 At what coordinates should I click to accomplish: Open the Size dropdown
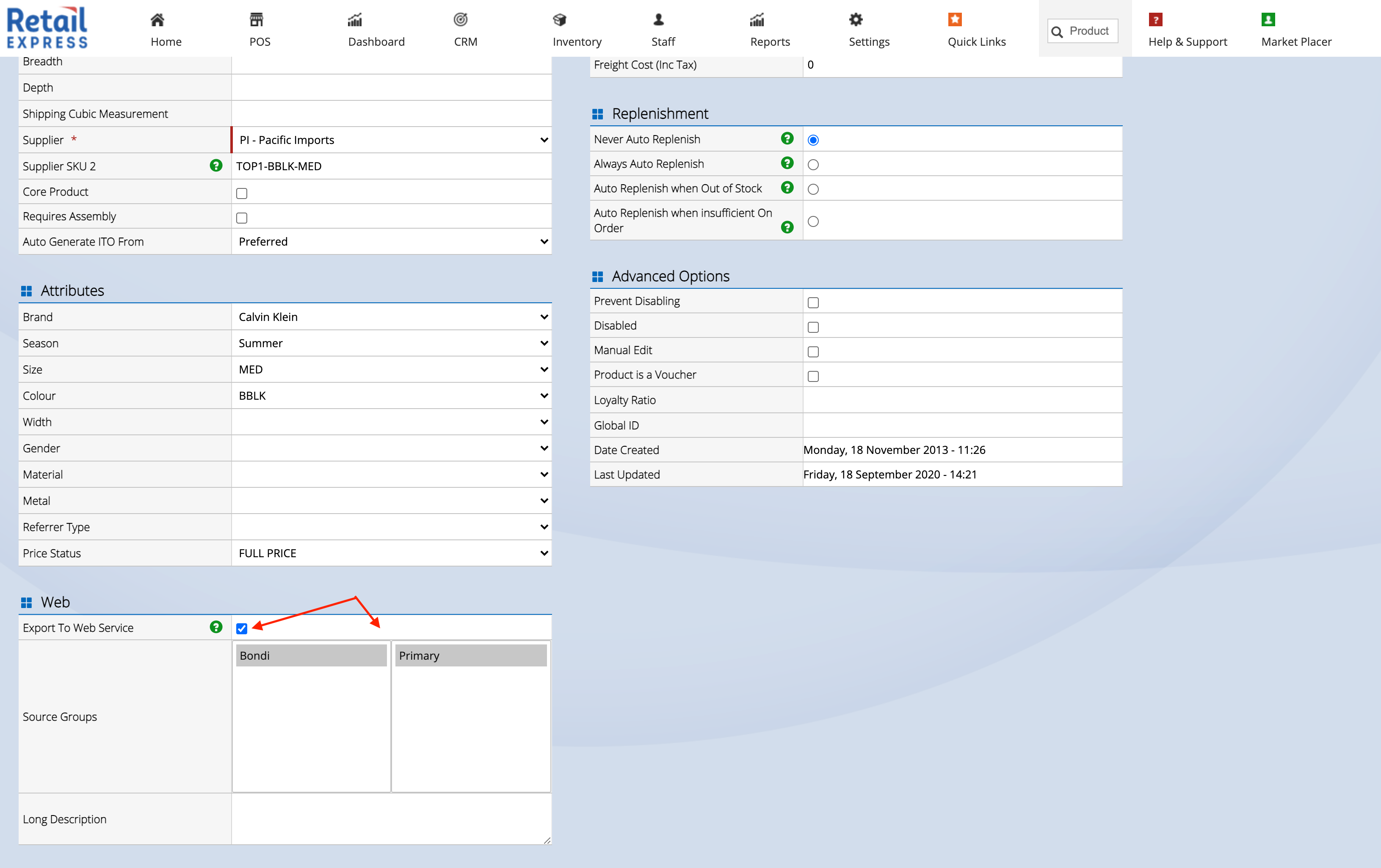(x=392, y=370)
